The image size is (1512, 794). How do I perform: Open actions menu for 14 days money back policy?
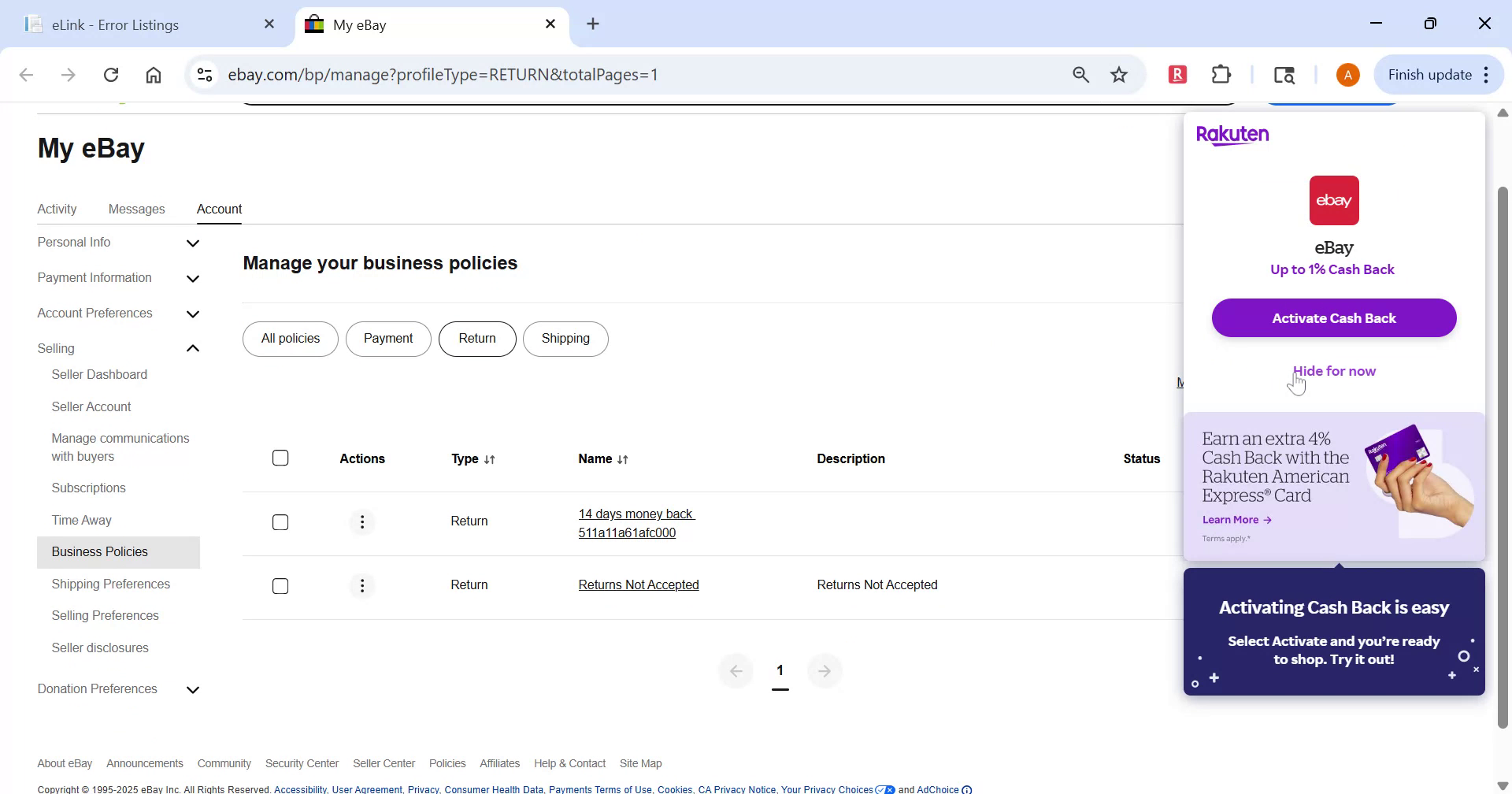362,521
